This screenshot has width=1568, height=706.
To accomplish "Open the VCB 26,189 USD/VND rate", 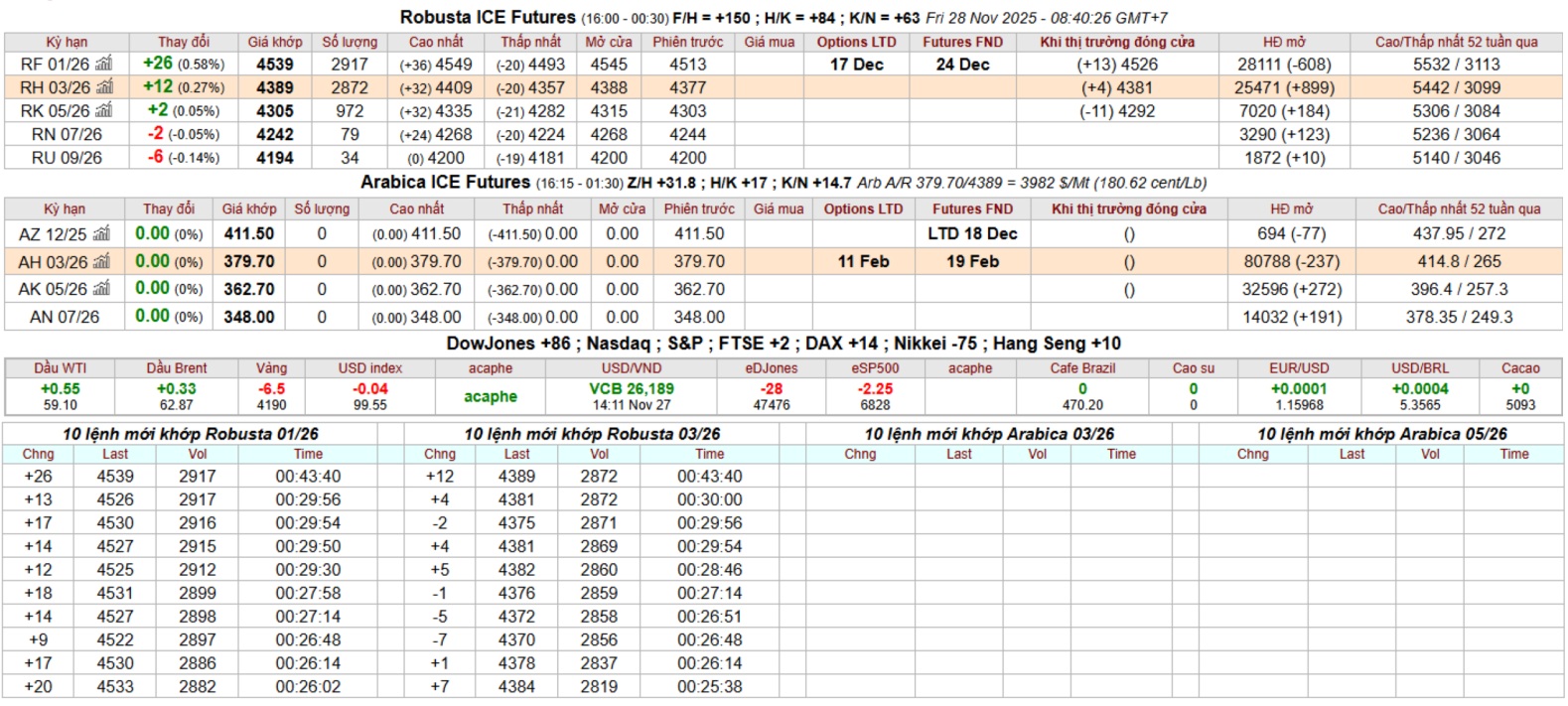I will point(631,389).
